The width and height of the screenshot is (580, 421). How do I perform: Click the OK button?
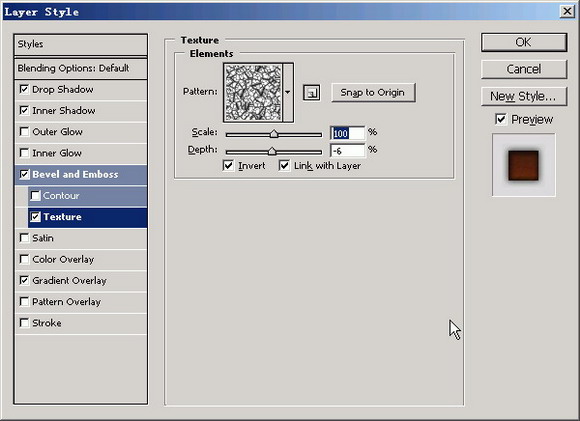[x=524, y=42]
